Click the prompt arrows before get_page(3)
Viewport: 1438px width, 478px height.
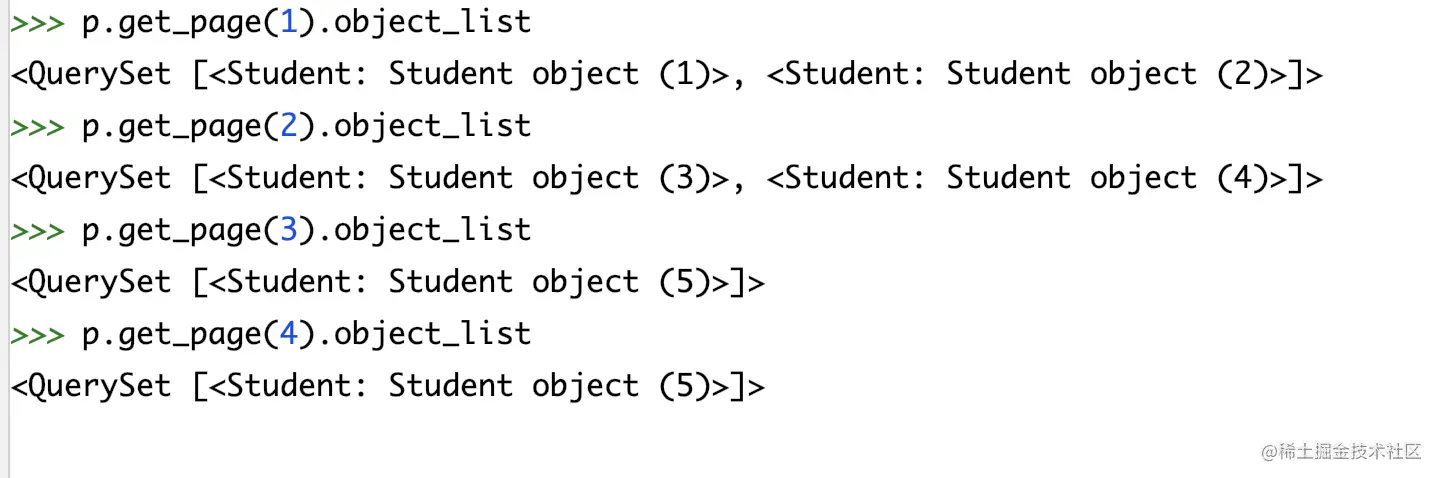(38, 231)
